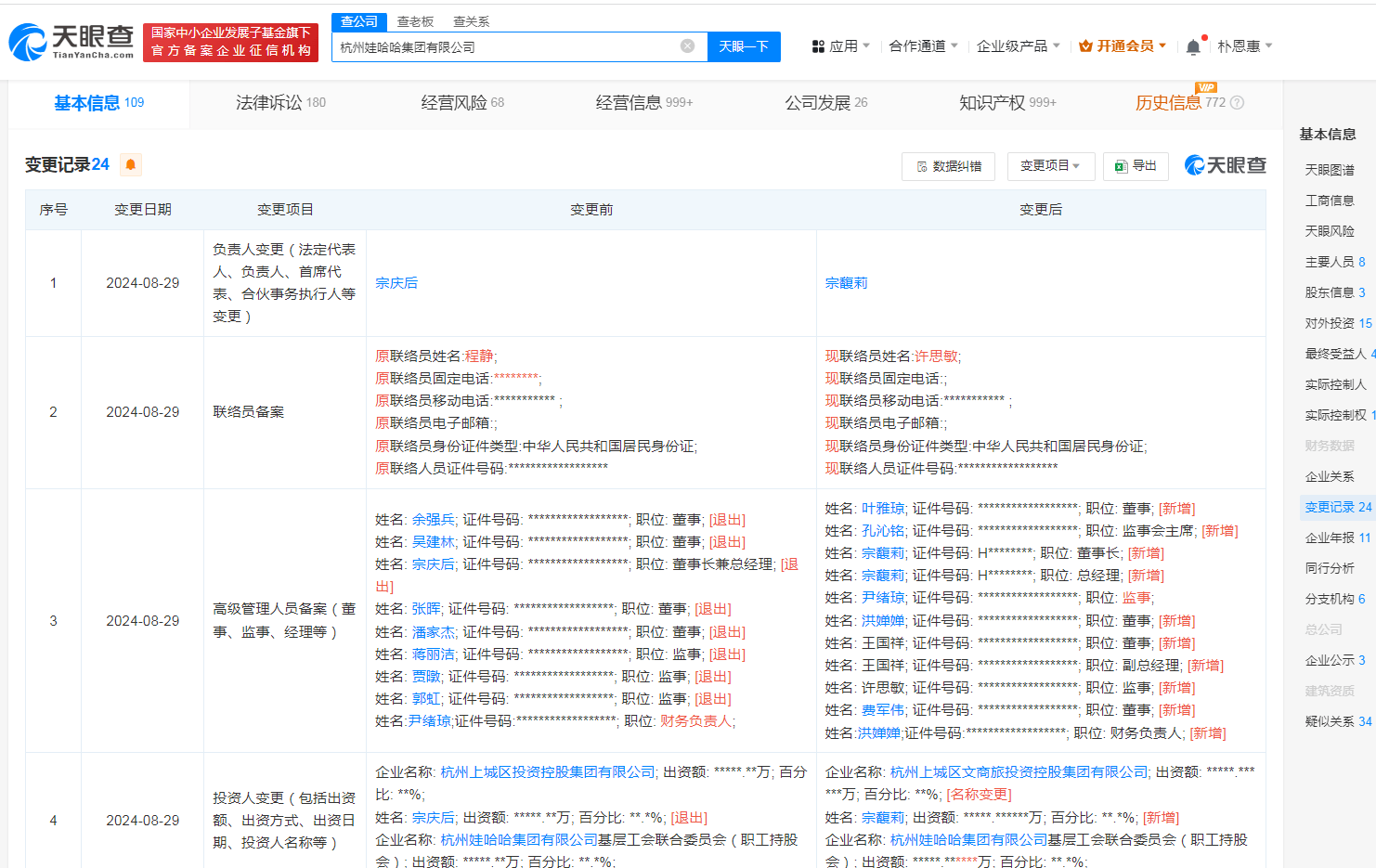
Task: Clear the search field with the X icon
Action: coord(687,46)
